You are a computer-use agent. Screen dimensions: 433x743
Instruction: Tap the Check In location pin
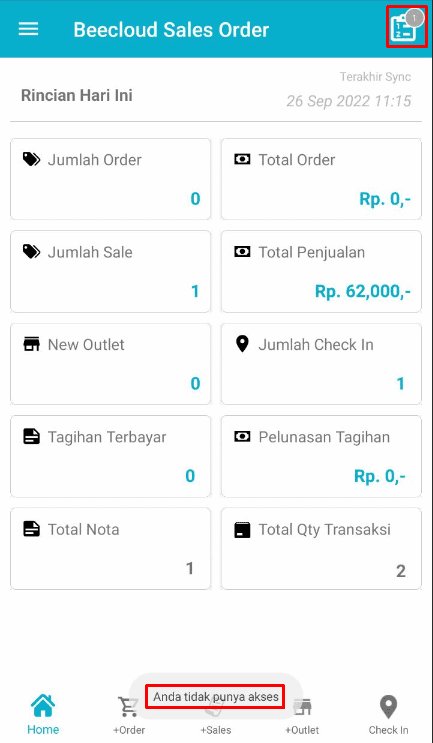coord(388,707)
